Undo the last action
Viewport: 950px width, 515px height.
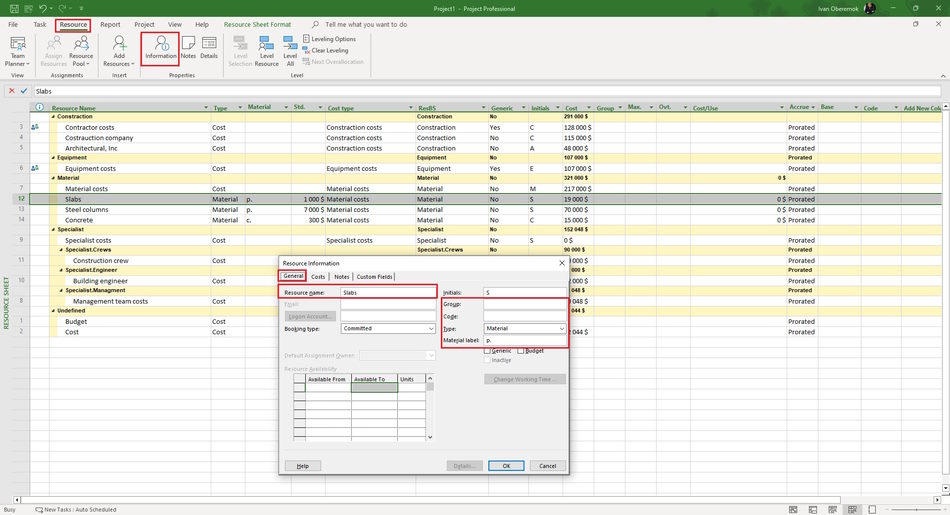pos(43,8)
